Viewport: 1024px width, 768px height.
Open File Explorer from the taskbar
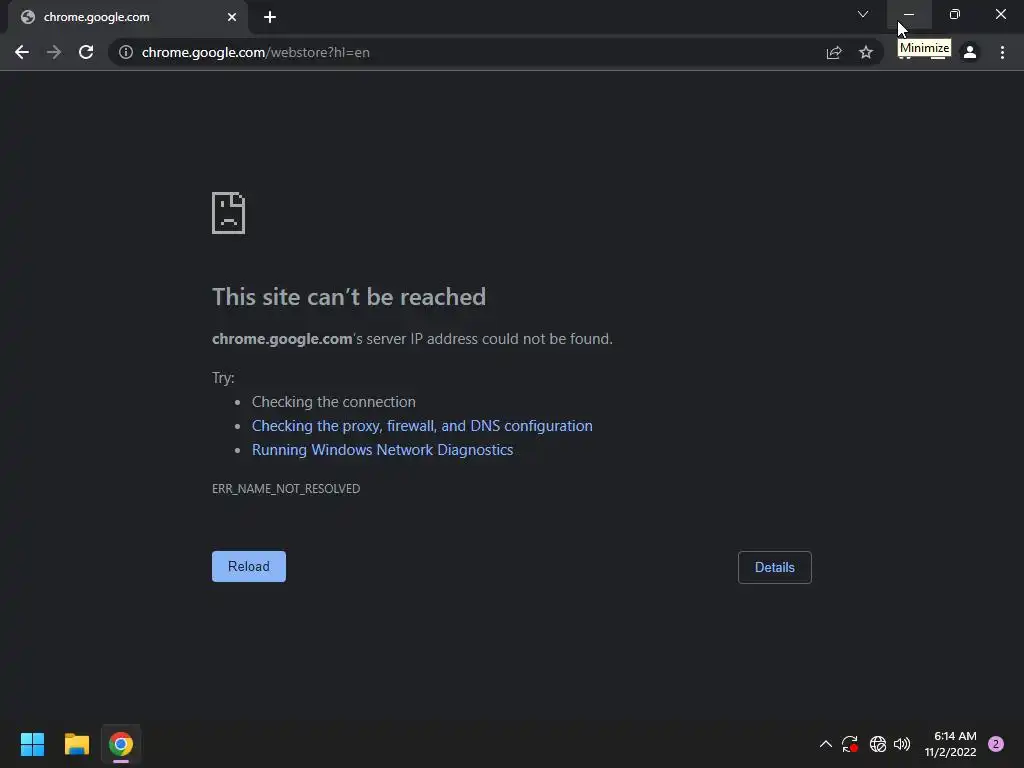(x=76, y=744)
